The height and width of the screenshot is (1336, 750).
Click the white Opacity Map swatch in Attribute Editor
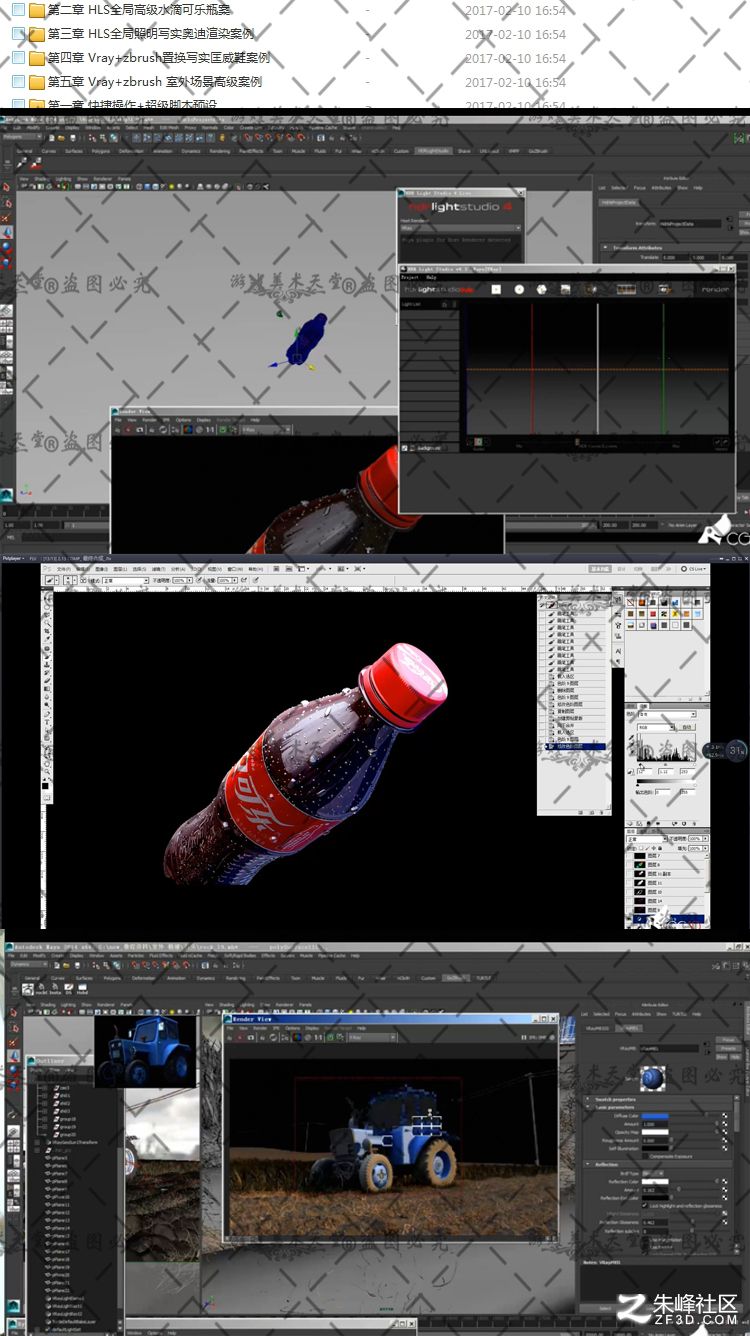click(655, 1132)
